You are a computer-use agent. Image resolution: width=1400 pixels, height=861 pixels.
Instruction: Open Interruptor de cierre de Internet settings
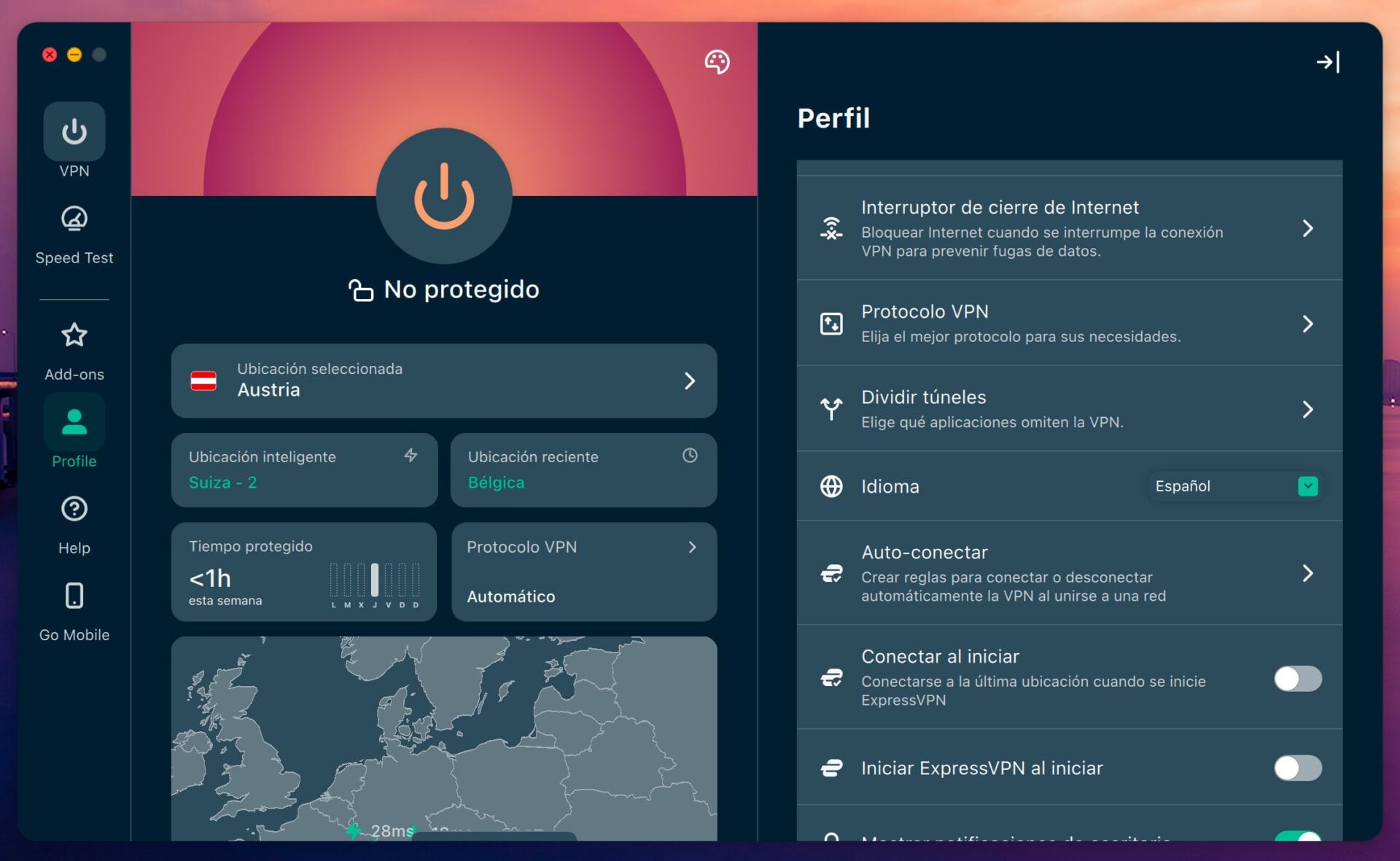[x=1069, y=228]
